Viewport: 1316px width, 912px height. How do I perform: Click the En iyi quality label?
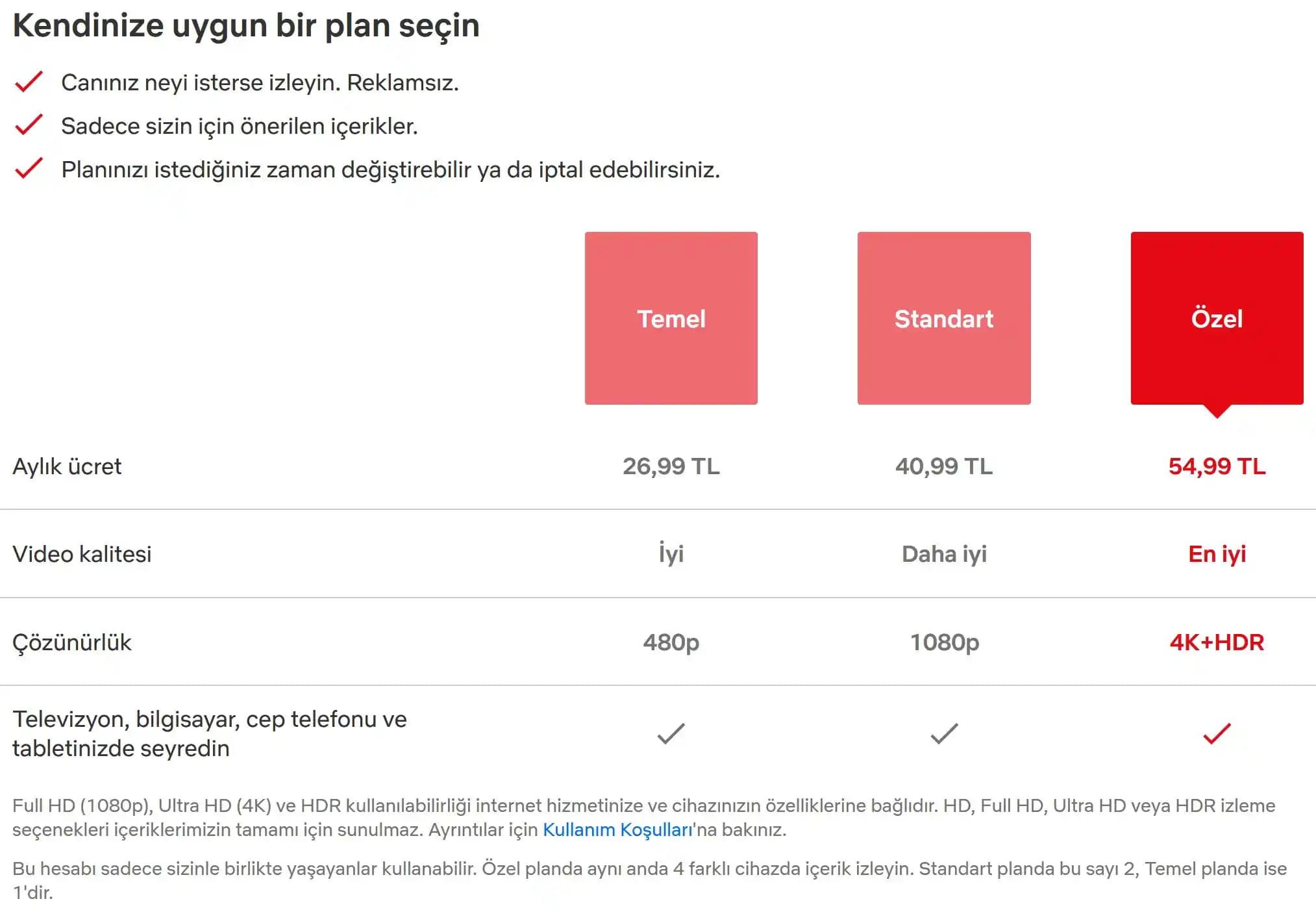point(1217,554)
